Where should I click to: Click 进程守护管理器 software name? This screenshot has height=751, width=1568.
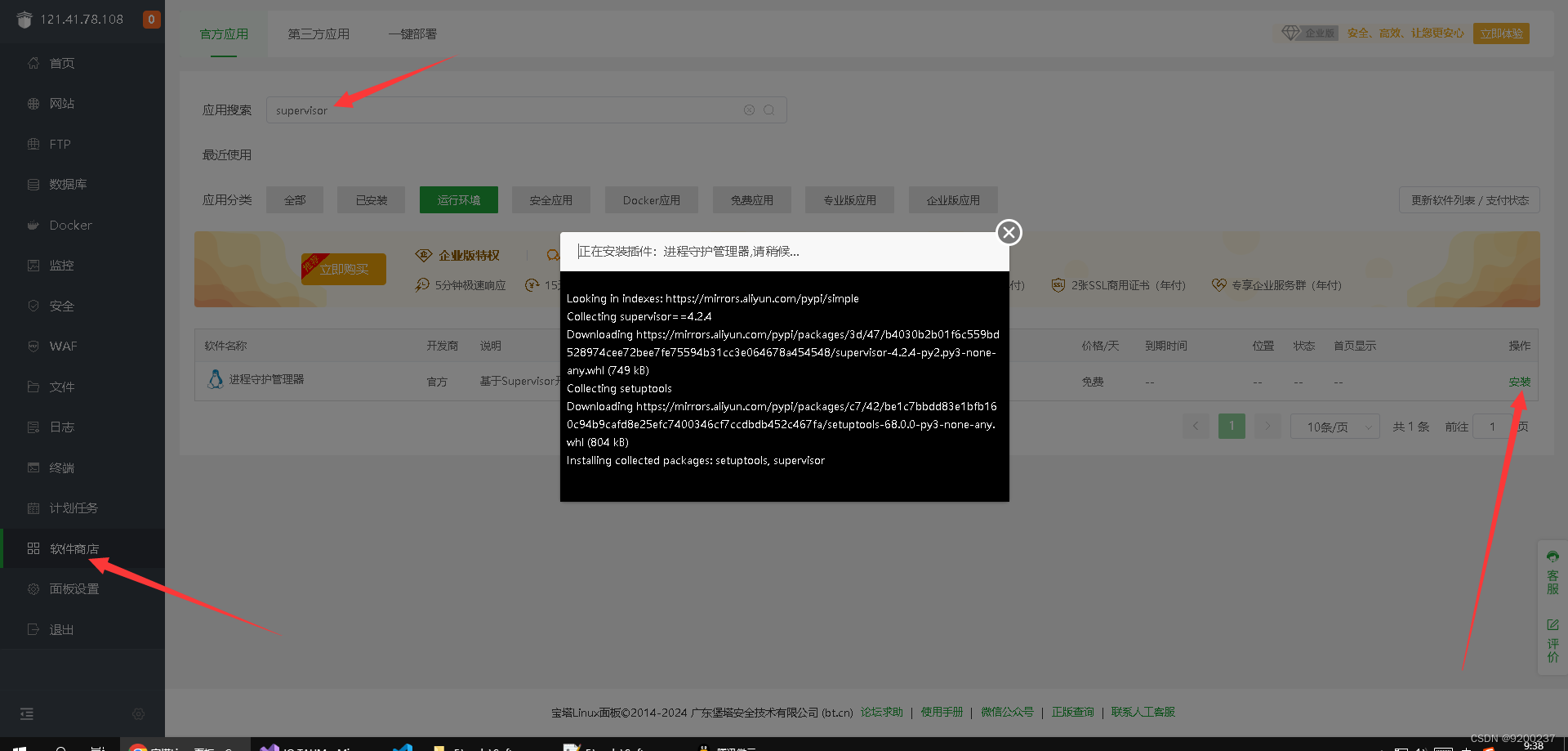266,379
